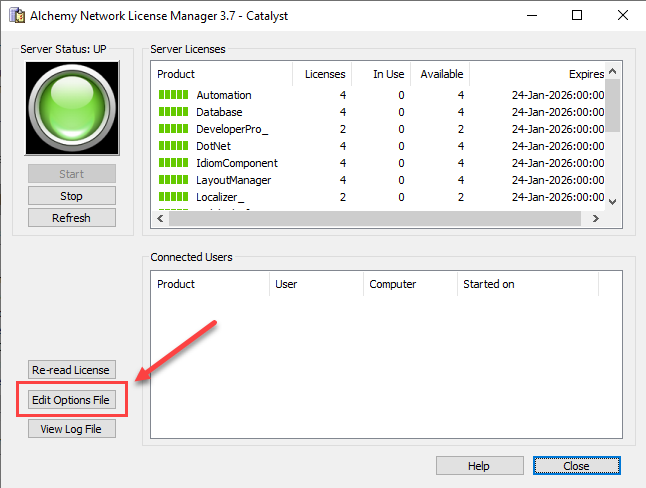Select the LayoutManager license row
Viewport: 646px width, 488px height.
click(378, 180)
